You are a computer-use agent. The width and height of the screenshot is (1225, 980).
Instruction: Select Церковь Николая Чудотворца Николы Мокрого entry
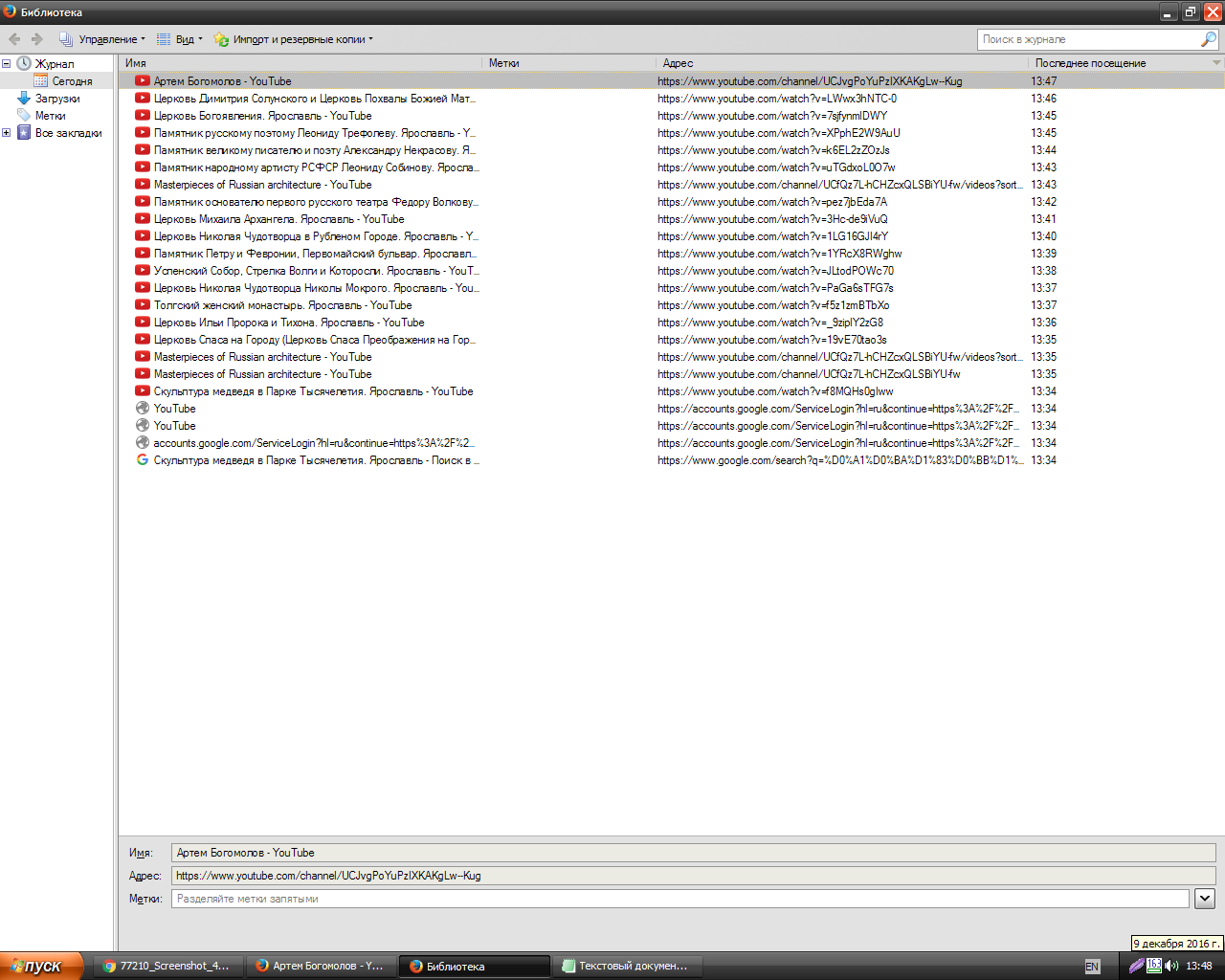(x=671, y=288)
